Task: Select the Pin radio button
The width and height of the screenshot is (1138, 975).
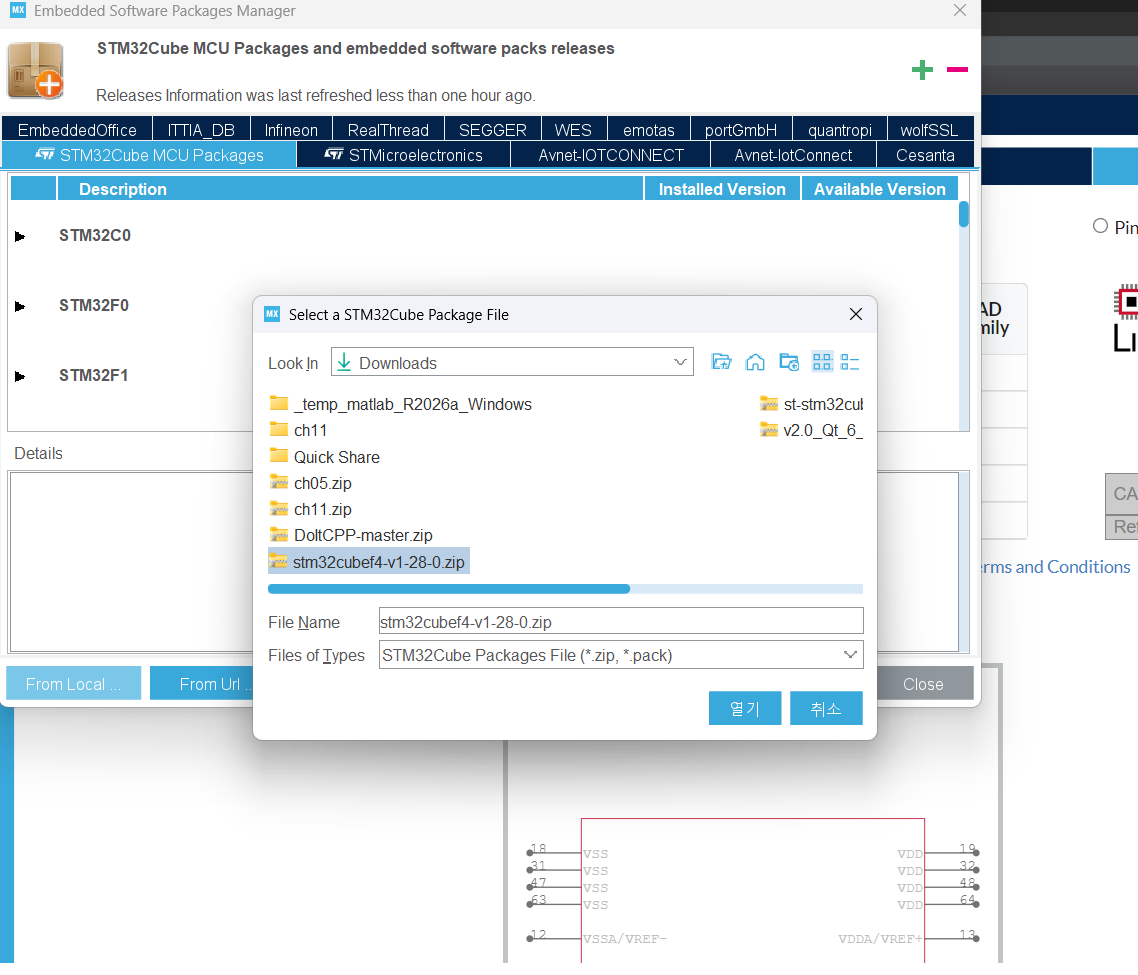Action: [x=1100, y=227]
